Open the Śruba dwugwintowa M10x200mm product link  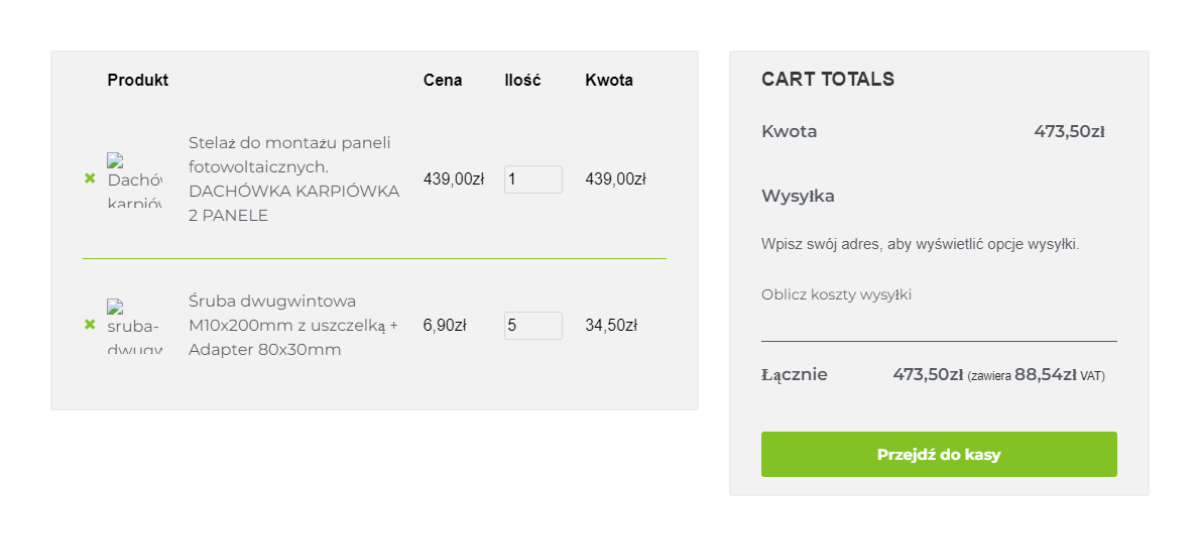(x=293, y=325)
